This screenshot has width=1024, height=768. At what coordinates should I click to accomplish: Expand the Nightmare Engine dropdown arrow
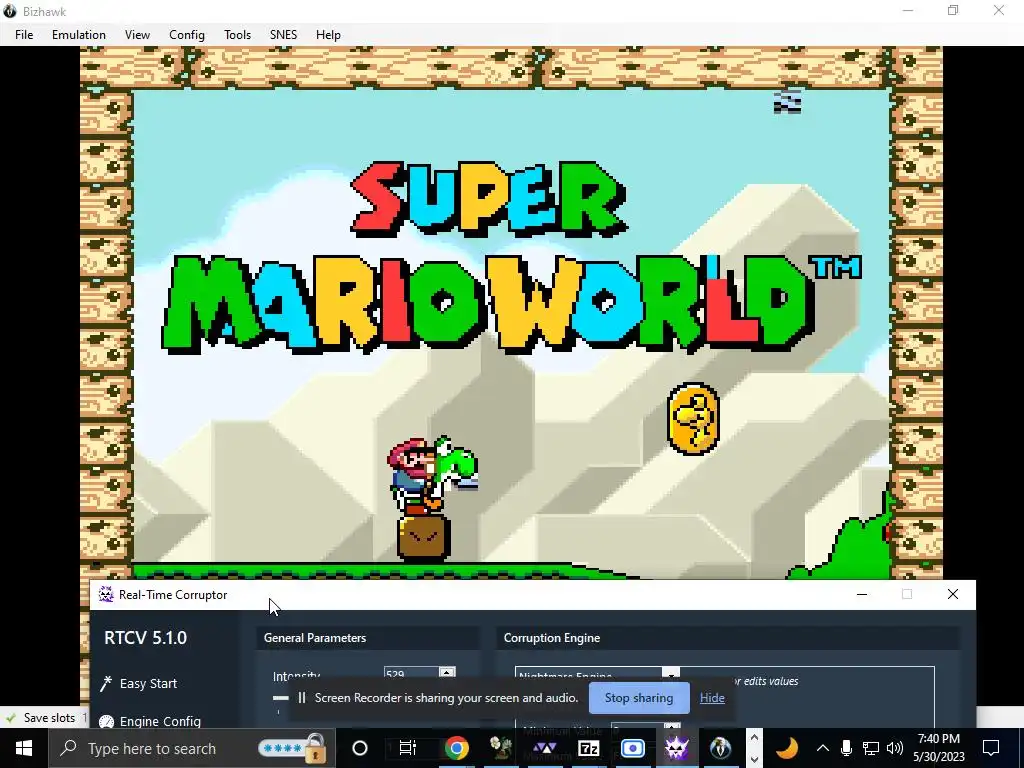(x=671, y=673)
